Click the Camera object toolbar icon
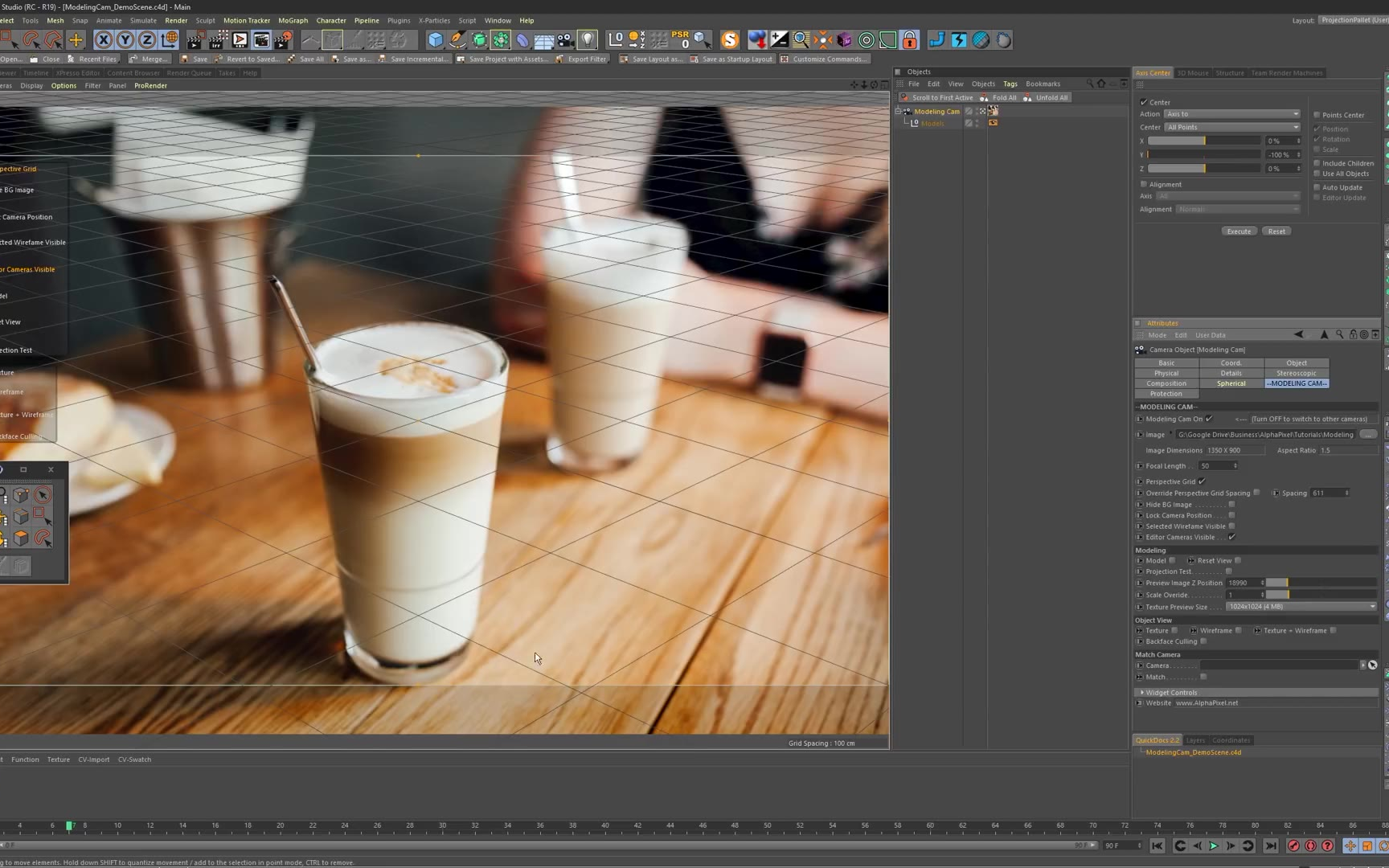Viewport: 1389px width, 868px height. click(x=565, y=39)
